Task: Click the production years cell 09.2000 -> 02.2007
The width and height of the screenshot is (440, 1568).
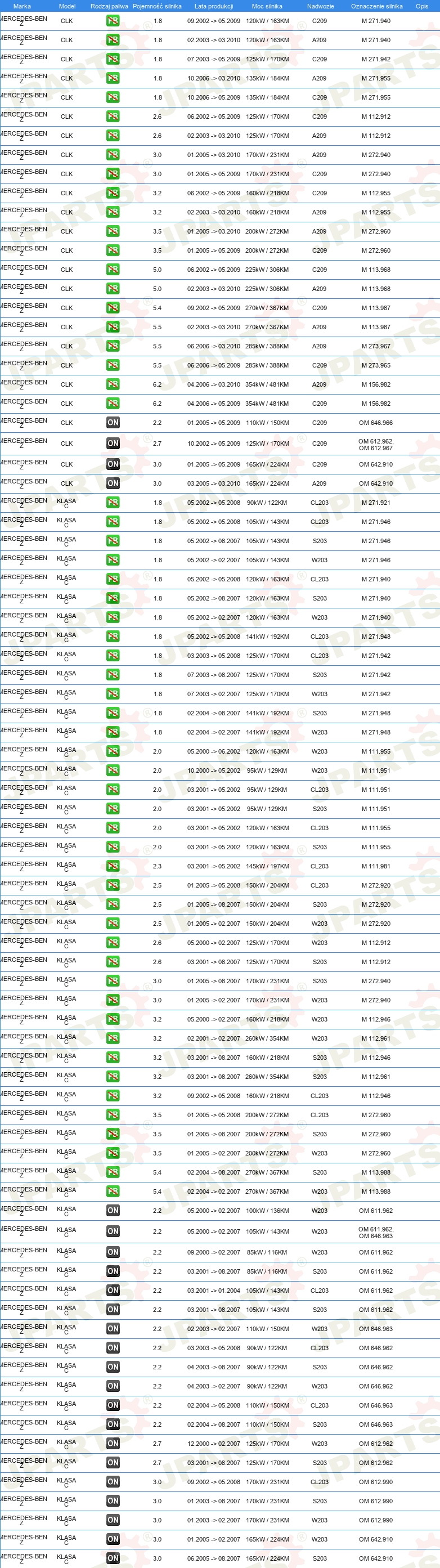Action: pyautogui.click(x=214, y=1252)
